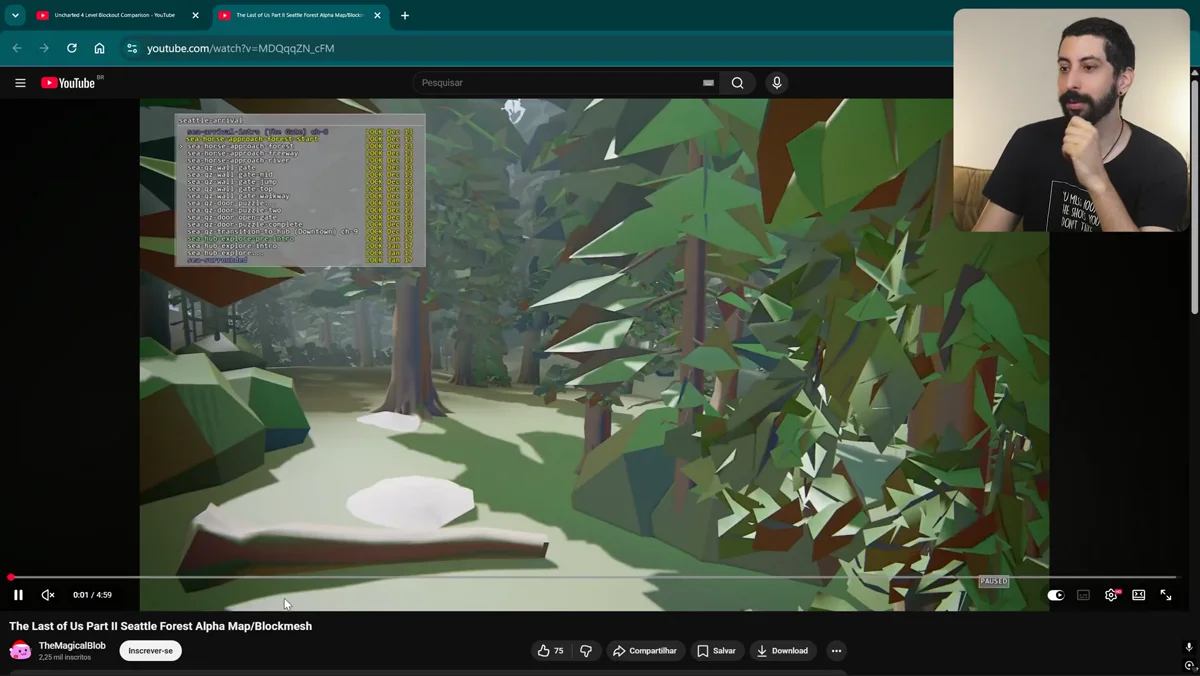Switch to theater mode

pos(1138,595)
